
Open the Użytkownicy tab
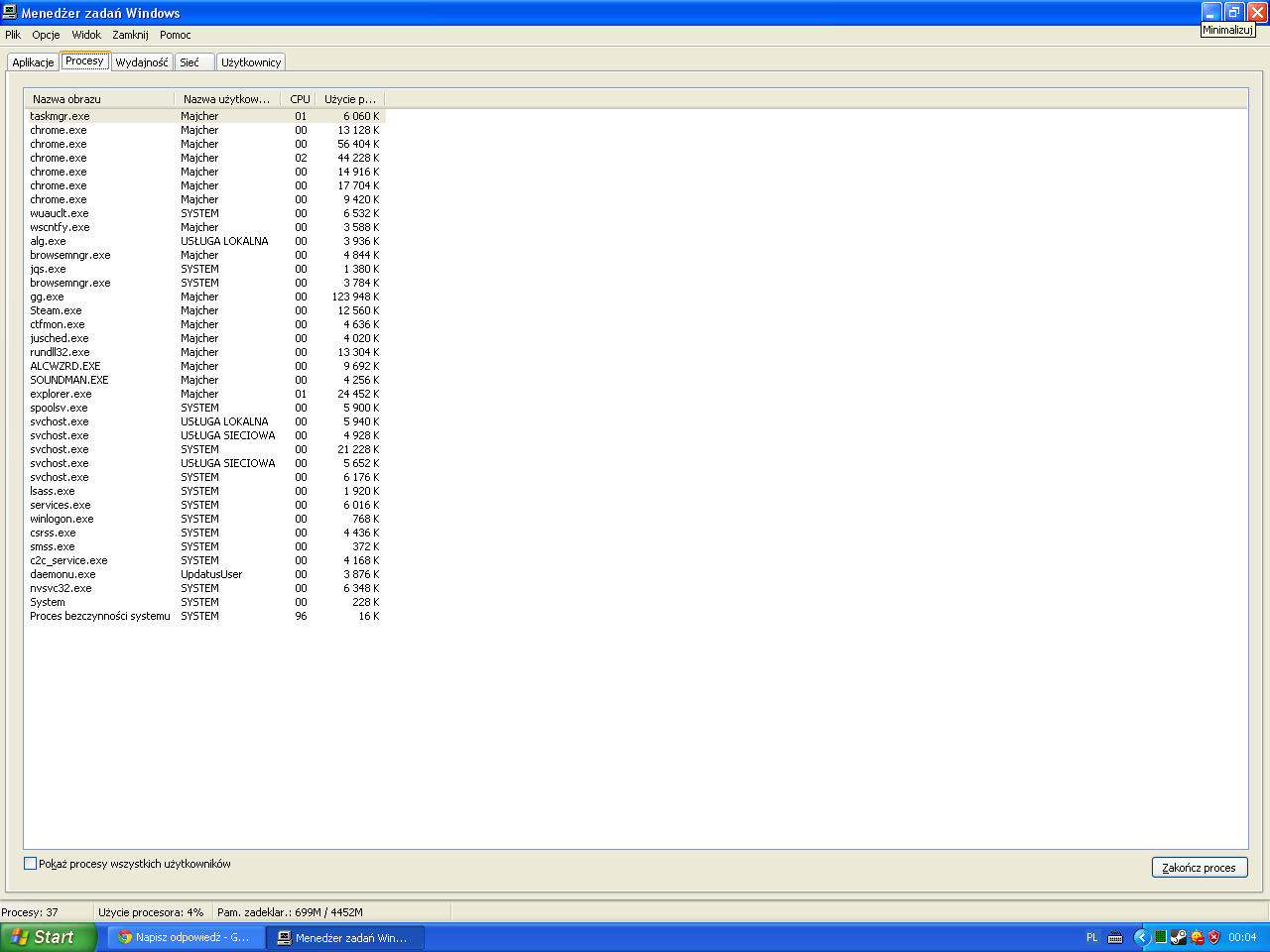pyautogui.click(x=251, y=62)
